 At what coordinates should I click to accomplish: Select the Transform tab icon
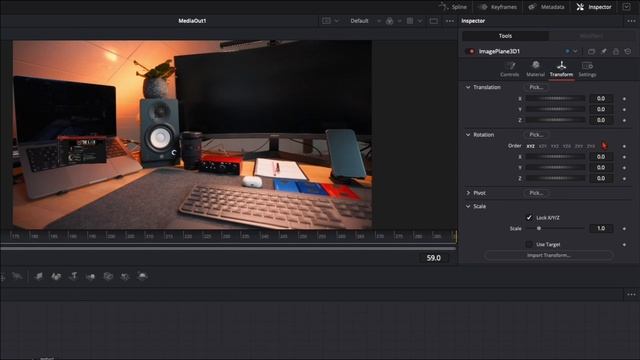561,69
